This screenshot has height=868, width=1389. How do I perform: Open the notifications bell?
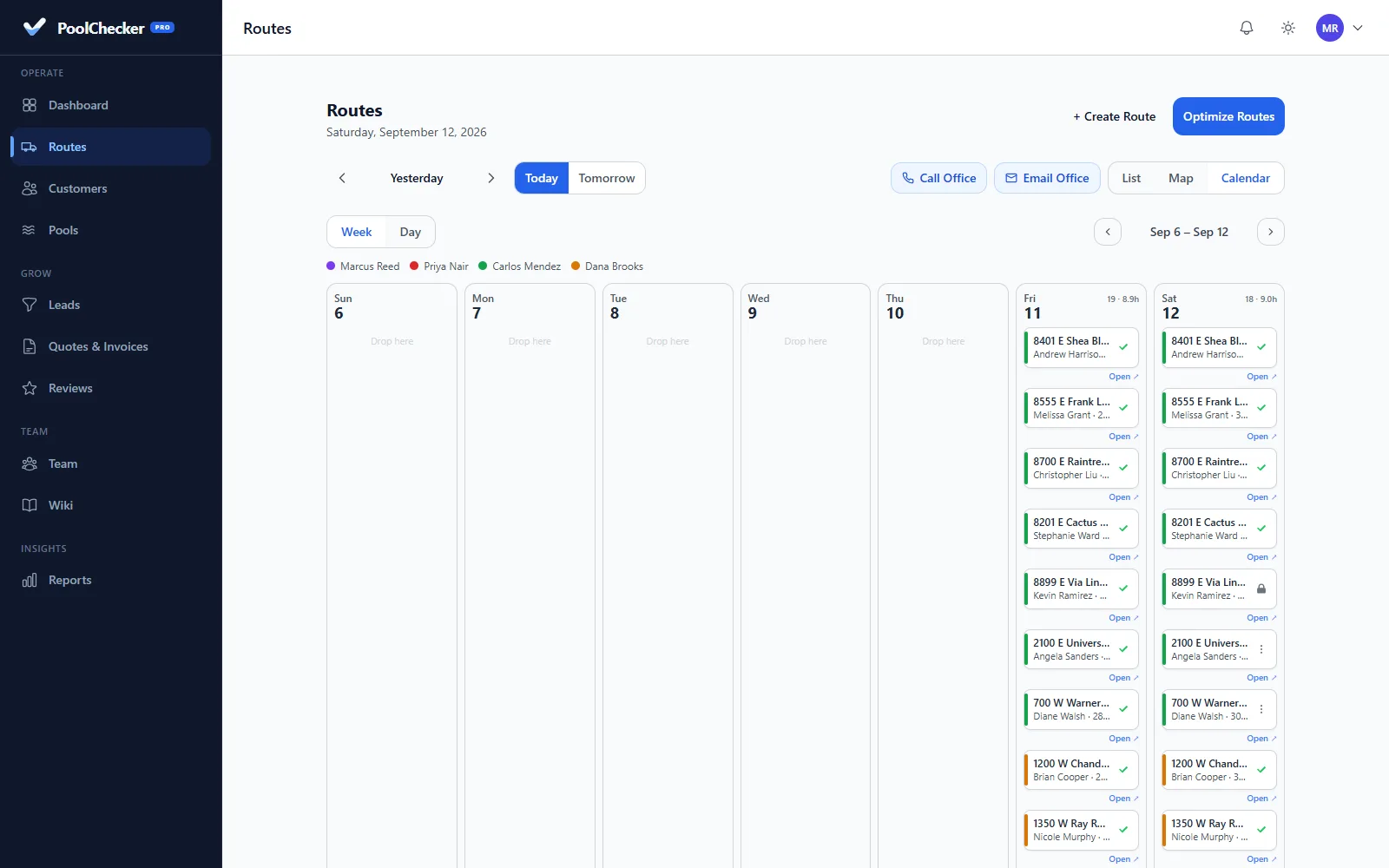pos(1247,28)
